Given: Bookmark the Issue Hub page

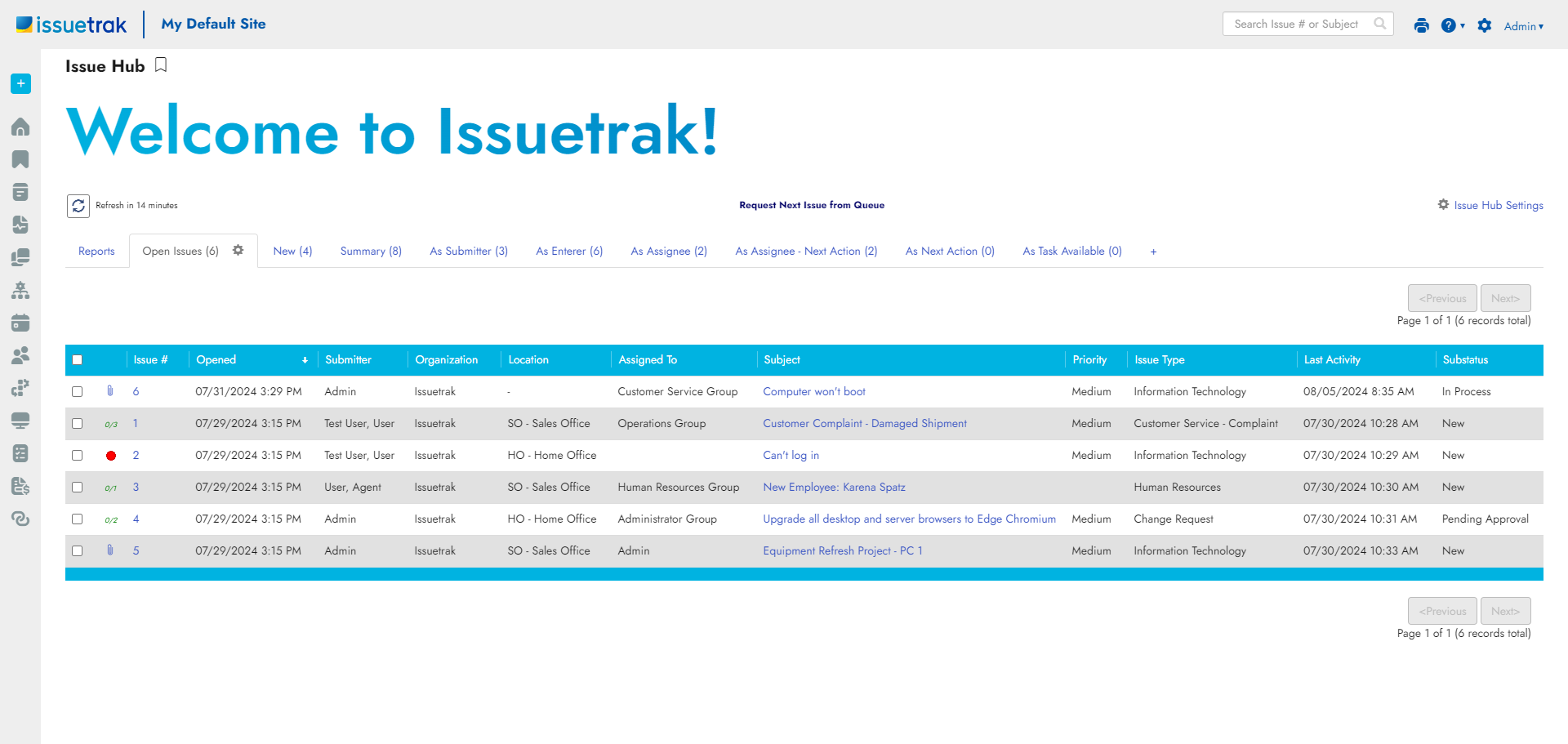Looking at the screenshot, I should tap(161, 65).
